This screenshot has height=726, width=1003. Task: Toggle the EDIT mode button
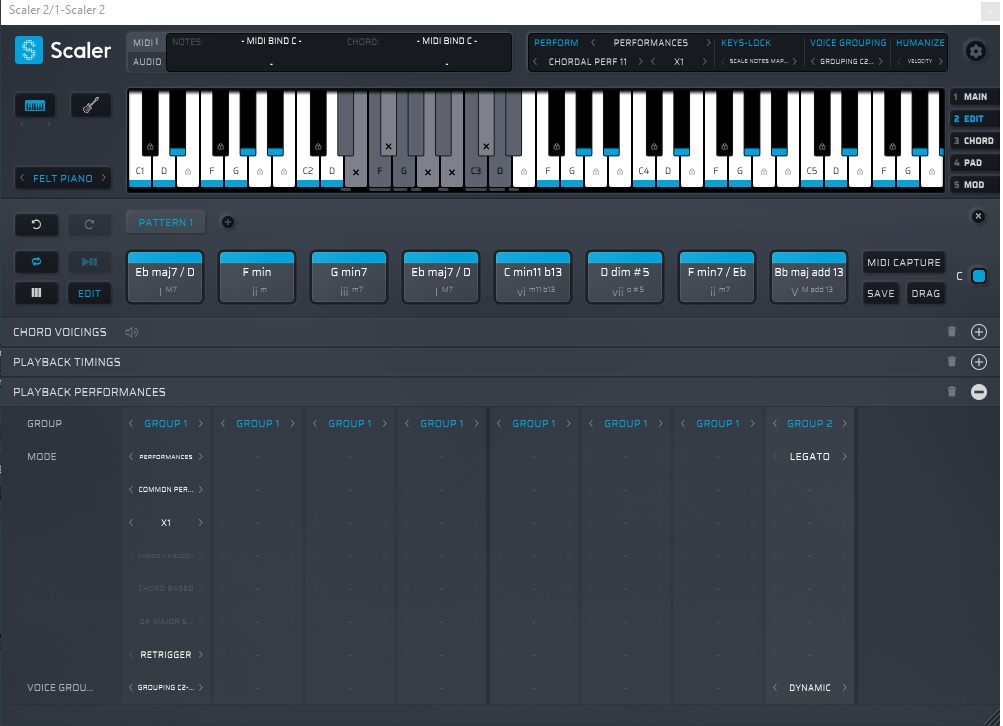click(x=89, y=294)
